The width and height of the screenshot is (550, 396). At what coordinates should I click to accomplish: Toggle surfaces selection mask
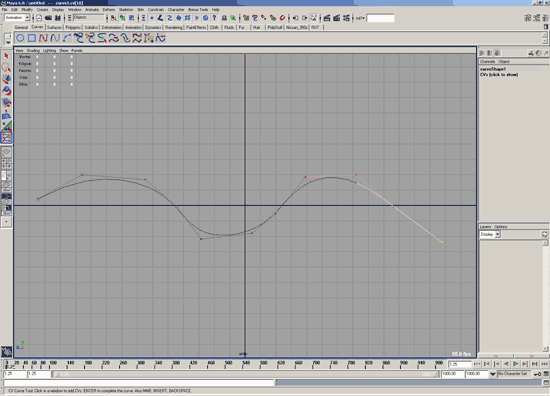pos(179,18)
